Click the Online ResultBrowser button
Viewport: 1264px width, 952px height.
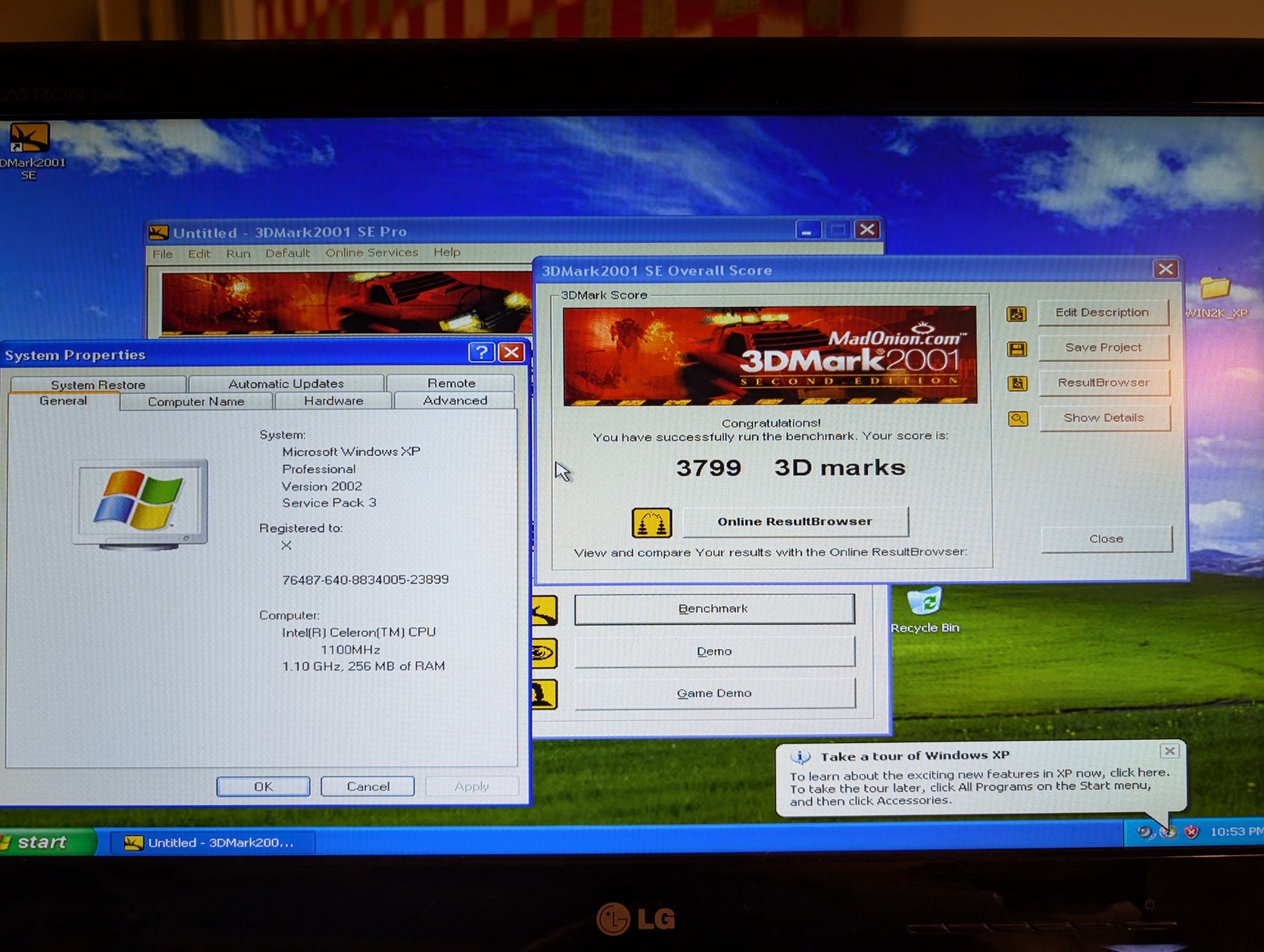pos(795,522)
